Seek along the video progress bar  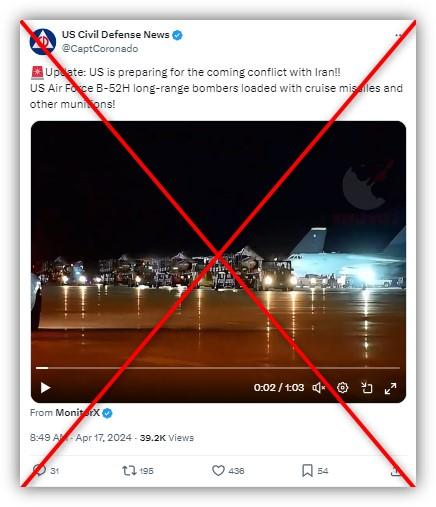218,368
